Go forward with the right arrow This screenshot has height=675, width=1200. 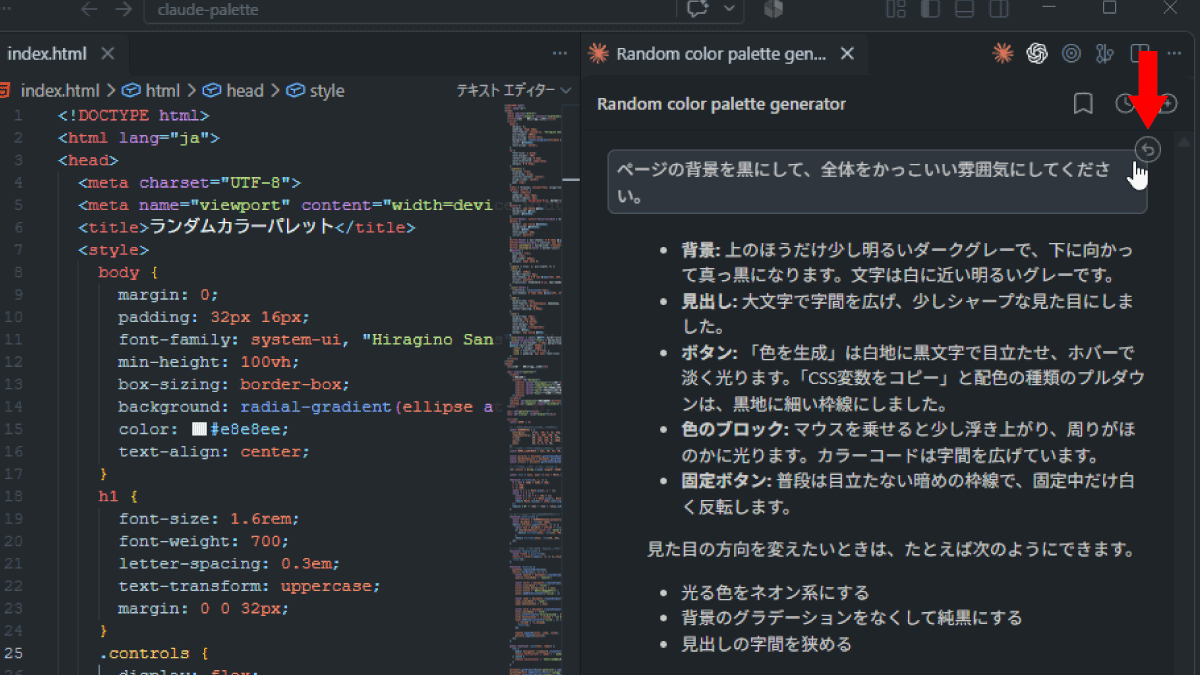(x=123, y=9)
